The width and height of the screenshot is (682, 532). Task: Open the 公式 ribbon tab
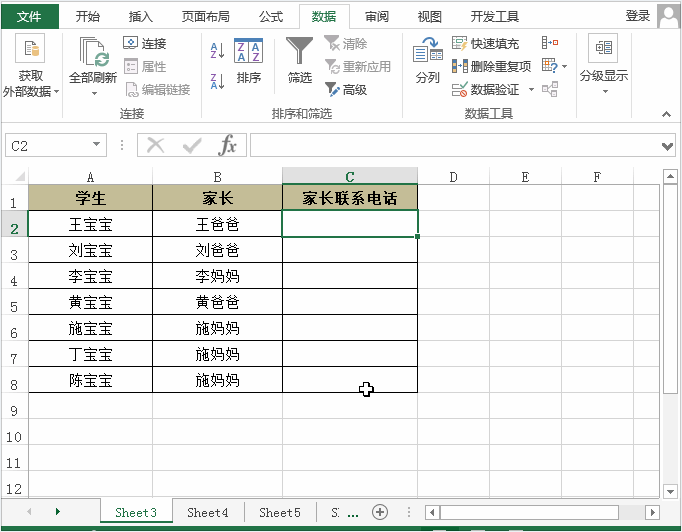pyautogui.click(x=271, y=17)
